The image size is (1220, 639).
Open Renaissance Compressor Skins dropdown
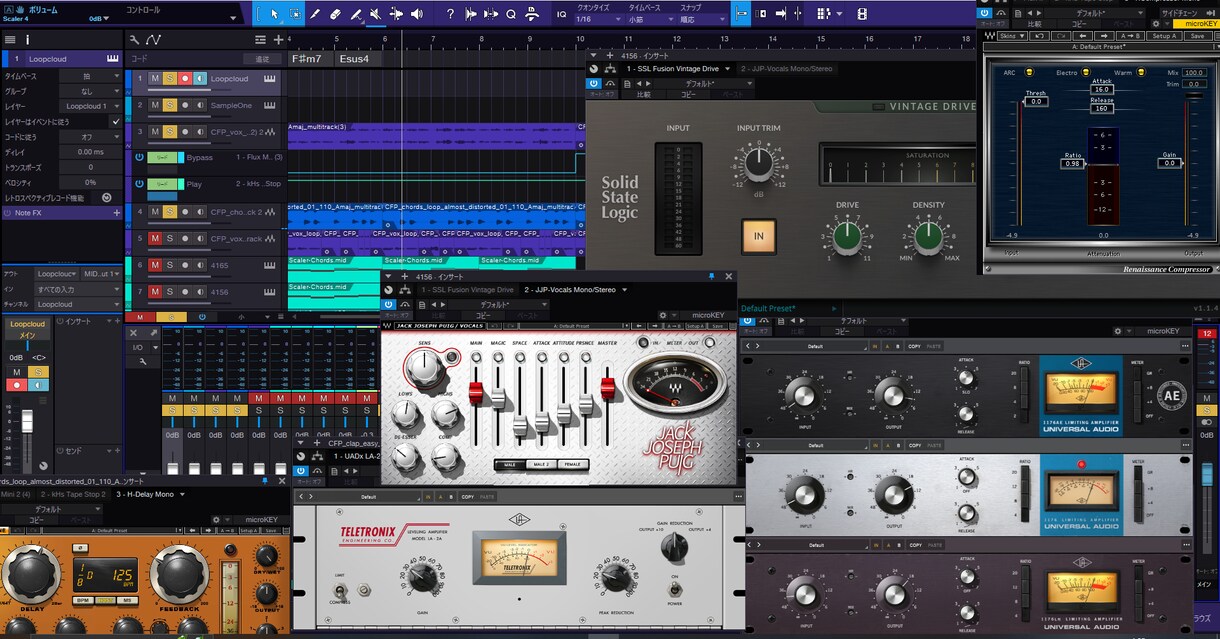coord(1014,36)
